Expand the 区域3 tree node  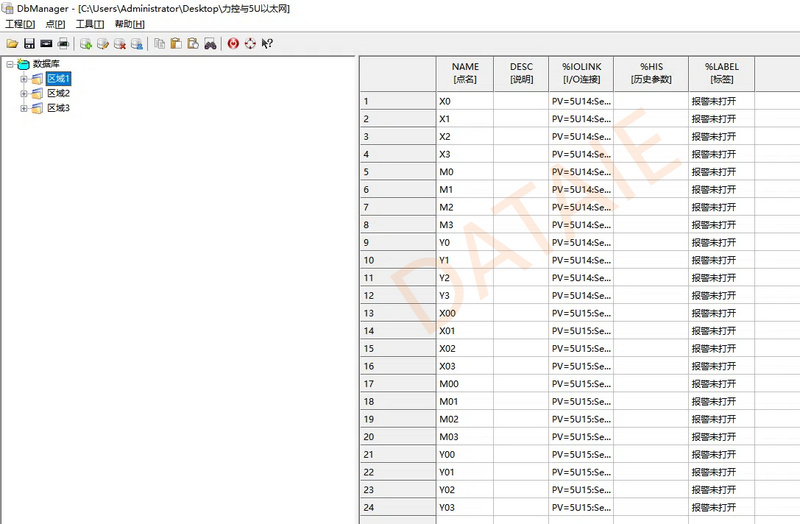23,109
